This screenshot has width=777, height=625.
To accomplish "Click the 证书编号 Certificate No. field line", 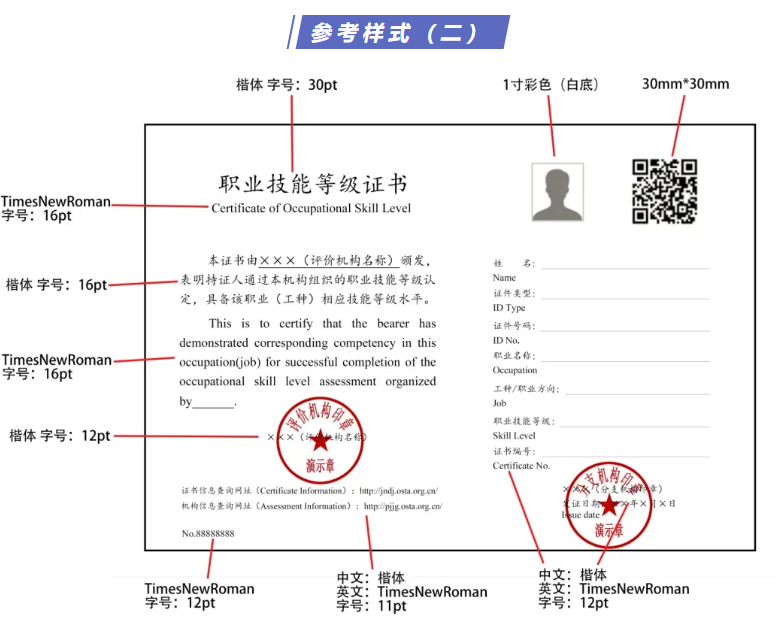I will (624, 454).
